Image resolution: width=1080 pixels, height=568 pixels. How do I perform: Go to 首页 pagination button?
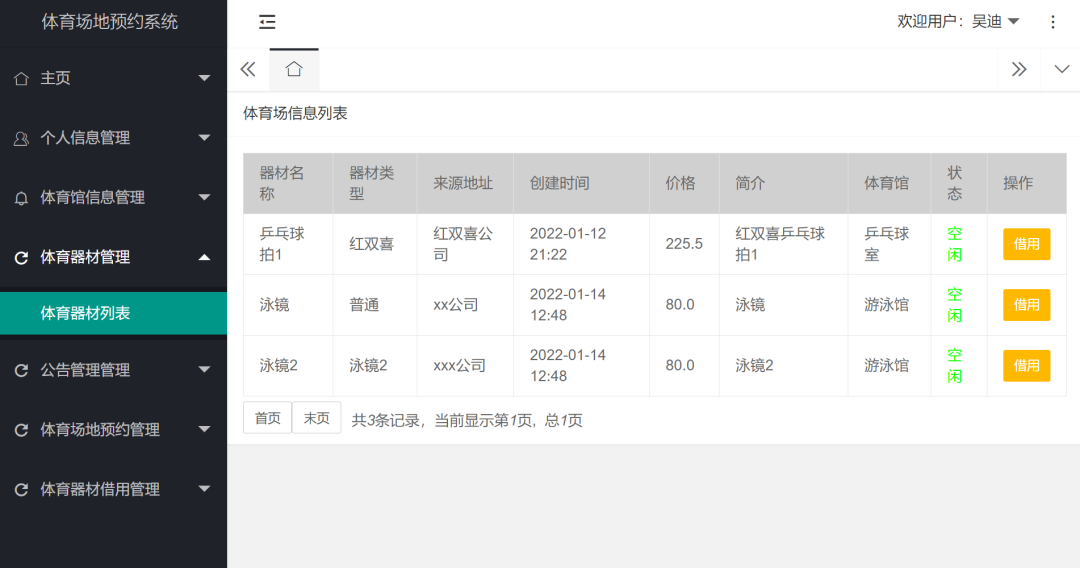(267, 418)
